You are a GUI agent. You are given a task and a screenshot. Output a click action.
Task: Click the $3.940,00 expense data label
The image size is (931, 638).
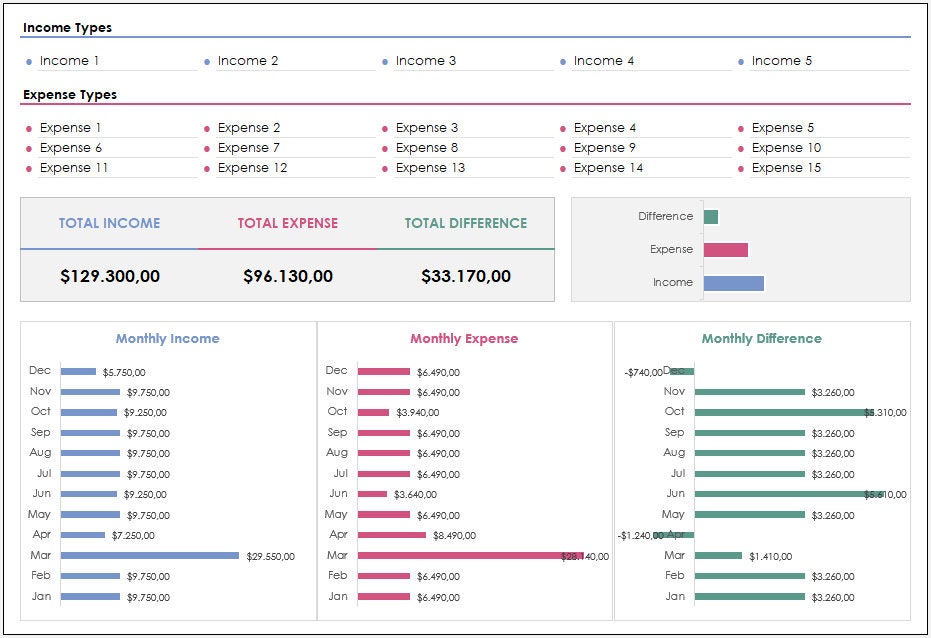[x=417, y=413]
